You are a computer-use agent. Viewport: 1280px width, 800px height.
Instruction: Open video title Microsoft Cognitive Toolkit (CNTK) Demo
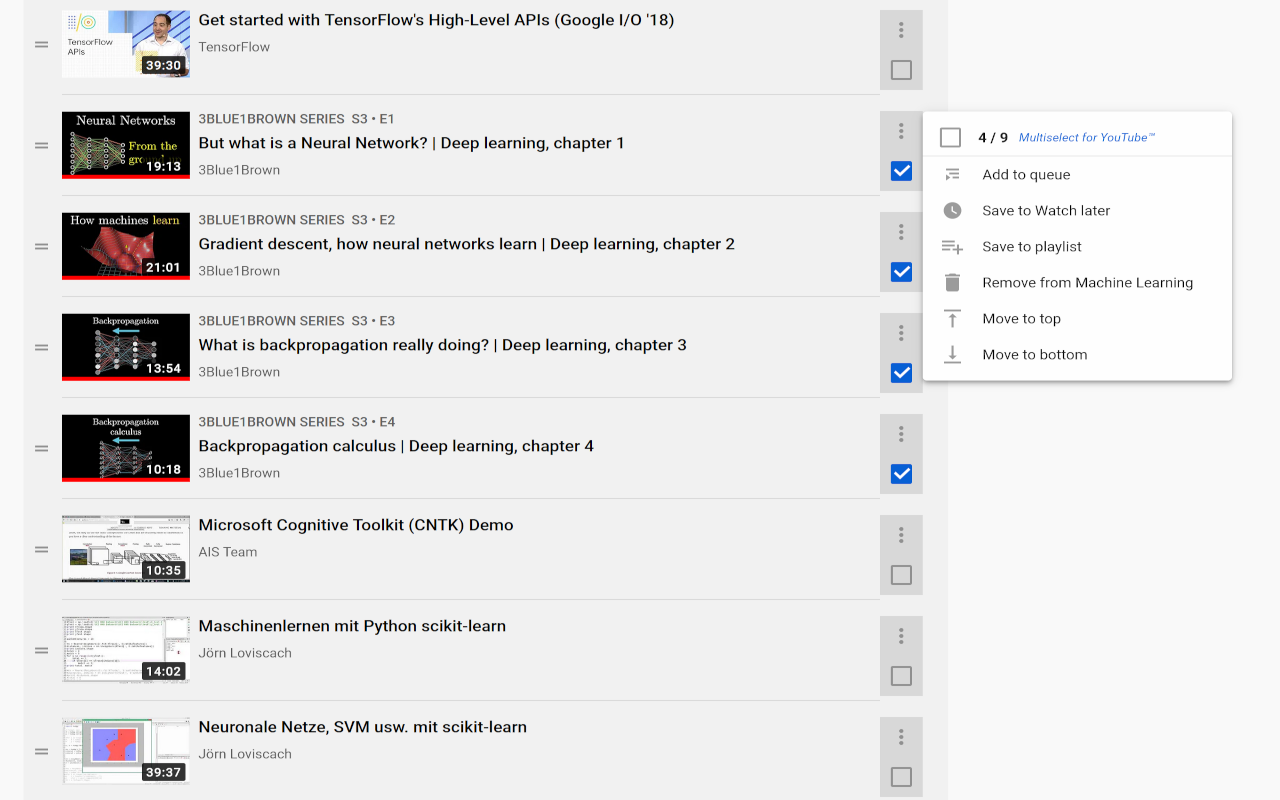click(356, 525)
